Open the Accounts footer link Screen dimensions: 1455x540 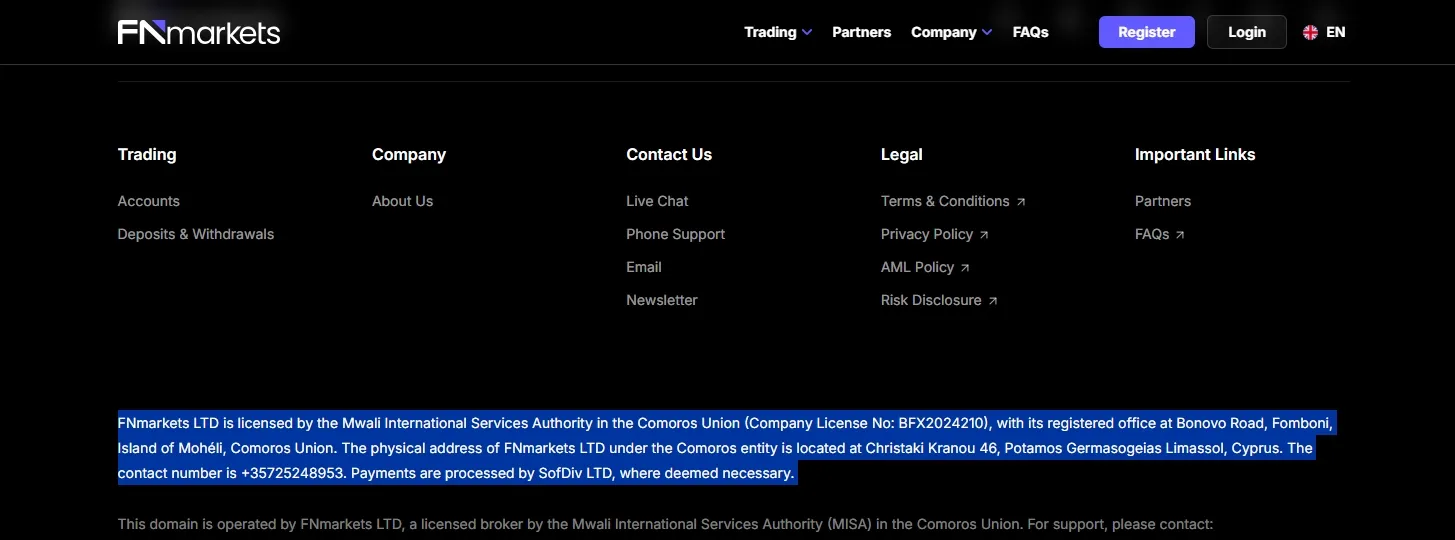click(x=149, y=201)
